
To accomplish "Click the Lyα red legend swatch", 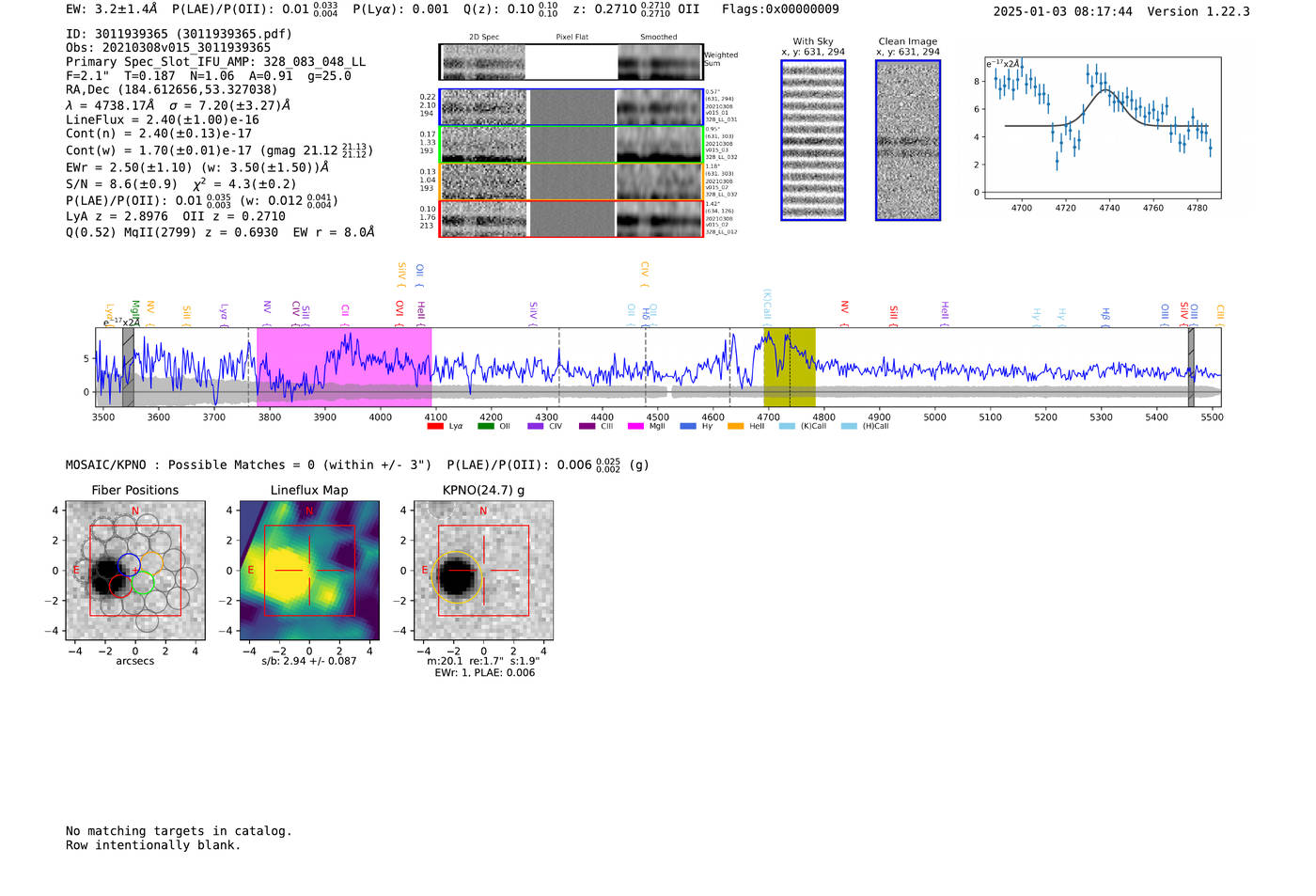I will [435, 426].
